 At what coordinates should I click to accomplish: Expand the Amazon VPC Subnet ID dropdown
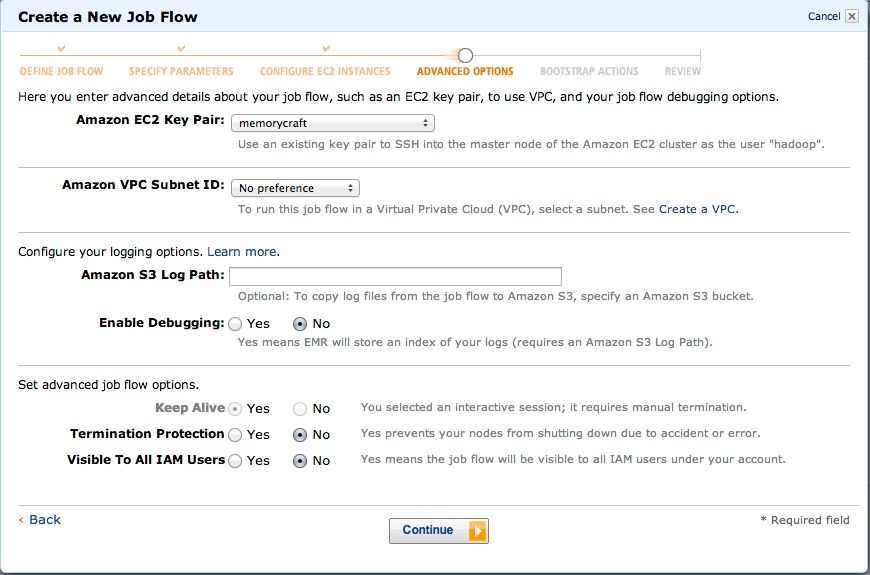tap(295, 188)
